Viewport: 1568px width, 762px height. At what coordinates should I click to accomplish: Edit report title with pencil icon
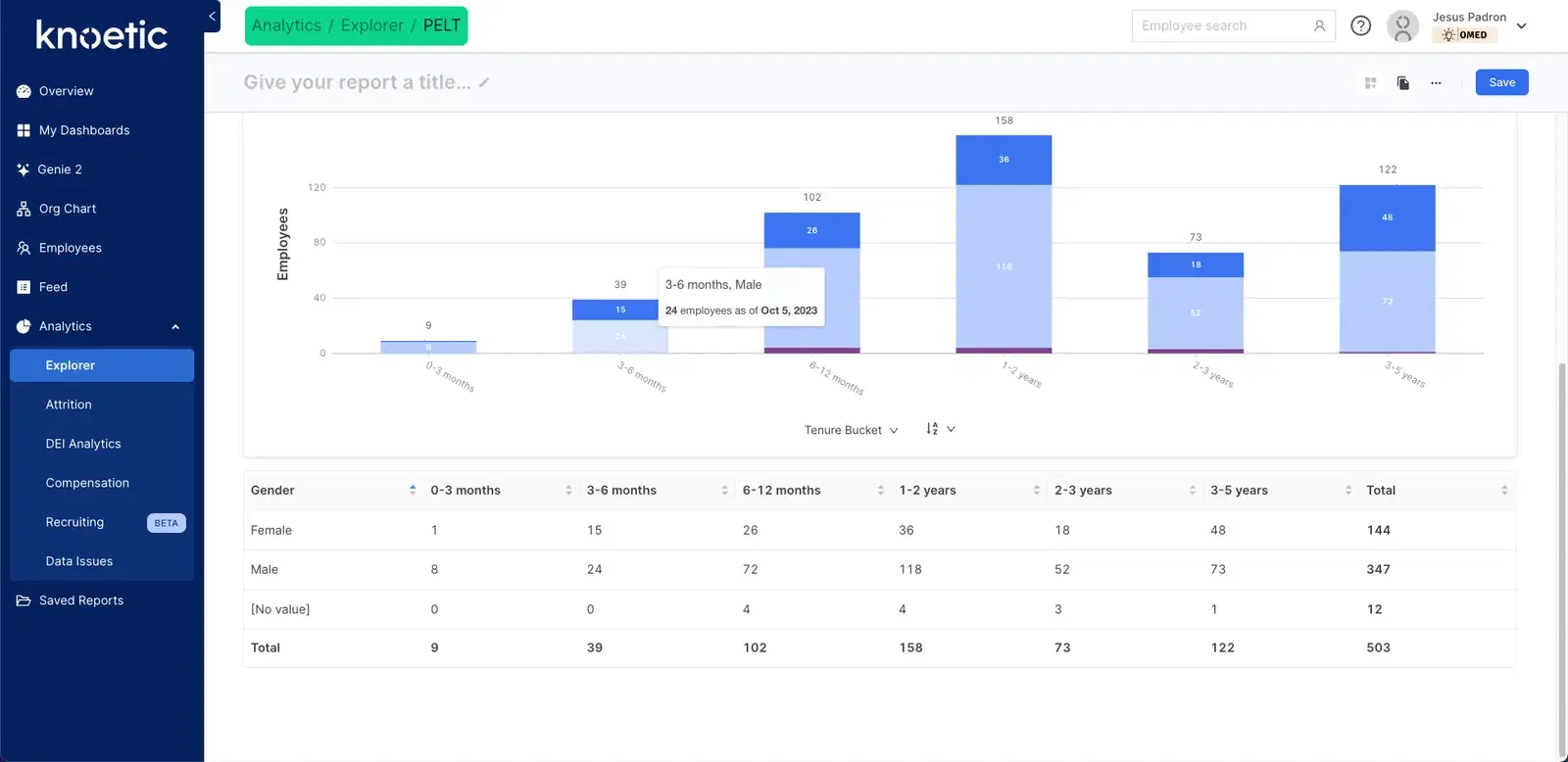484,82
